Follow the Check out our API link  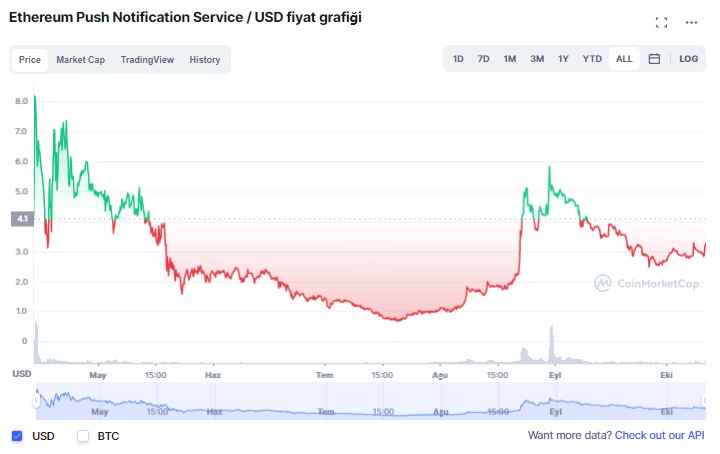[x=659, y=435]
